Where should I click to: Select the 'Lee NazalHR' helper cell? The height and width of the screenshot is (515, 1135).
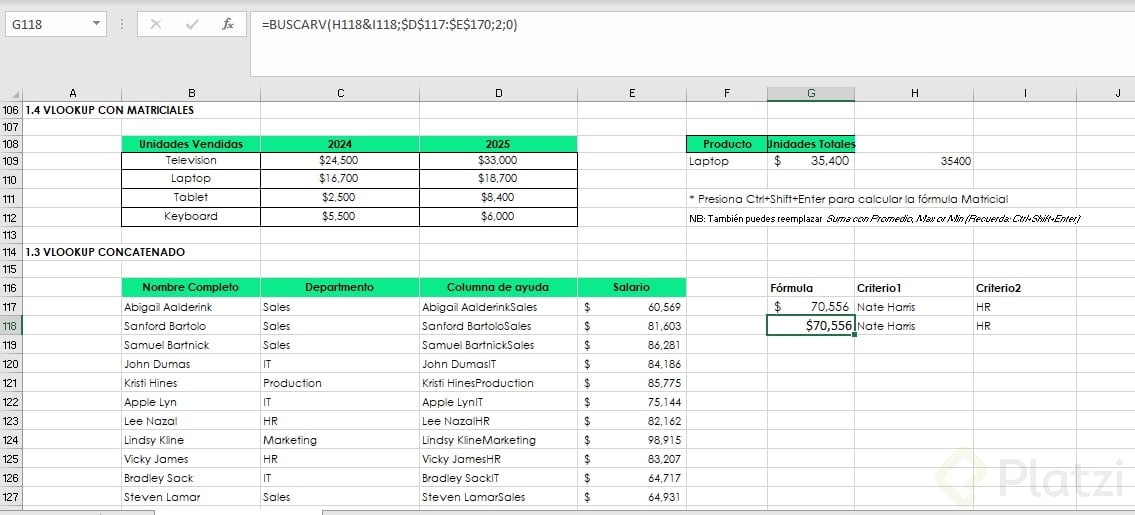(x=499, y=421)
